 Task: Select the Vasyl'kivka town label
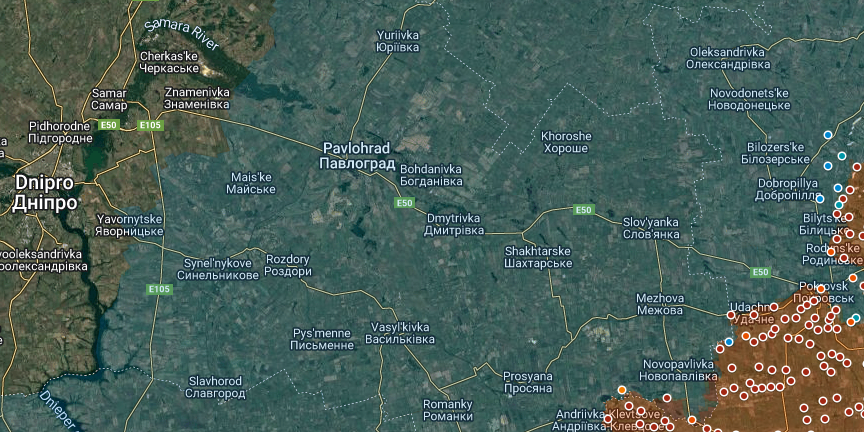click(x=400, y=333)
